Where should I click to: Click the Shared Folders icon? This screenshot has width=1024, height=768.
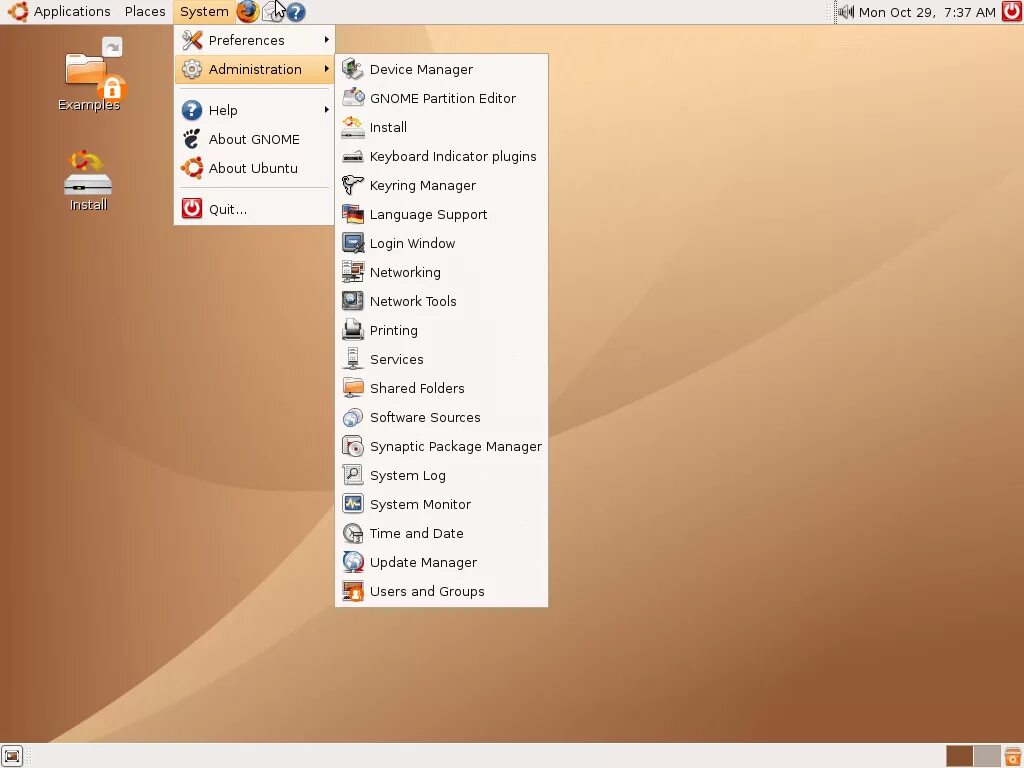tap(353, 388)
